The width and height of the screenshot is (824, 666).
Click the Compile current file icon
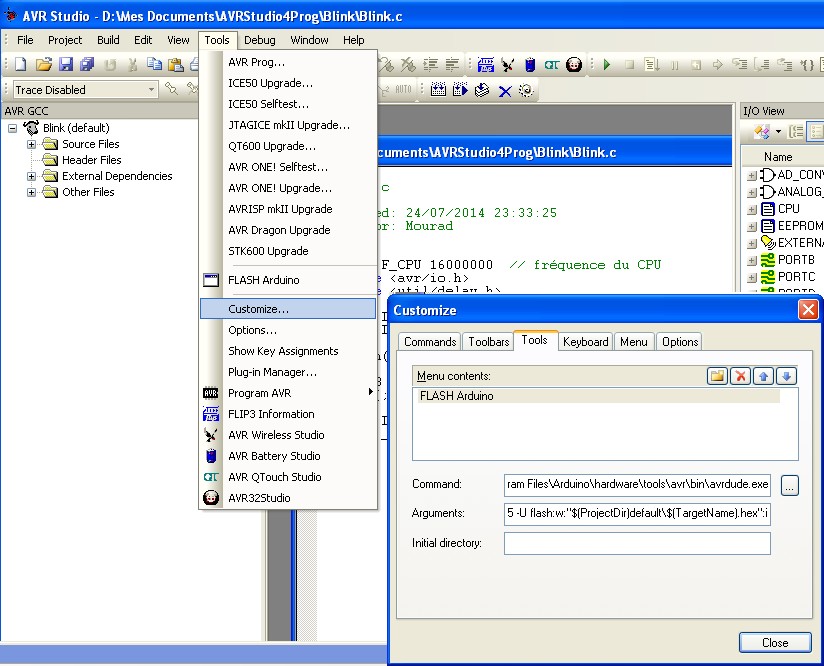[482, 90]
